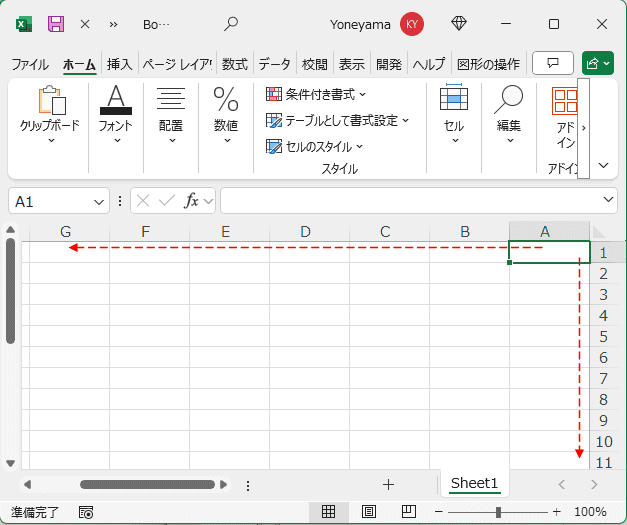Screen dimensions: 627x525
Task: Click the Save icon in title bar
Action: click(56, 23)
